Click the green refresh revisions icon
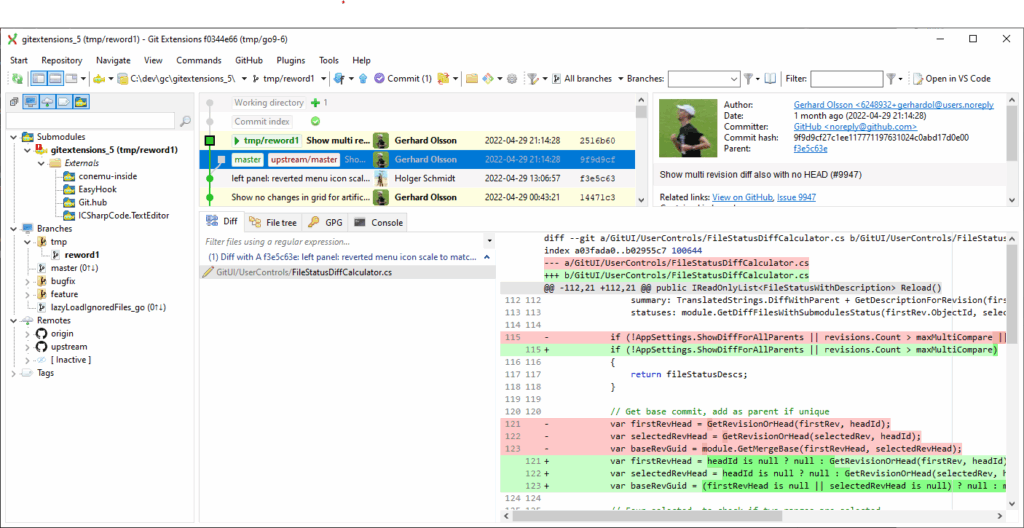1024x528 pixels. [x=17, y=78]
